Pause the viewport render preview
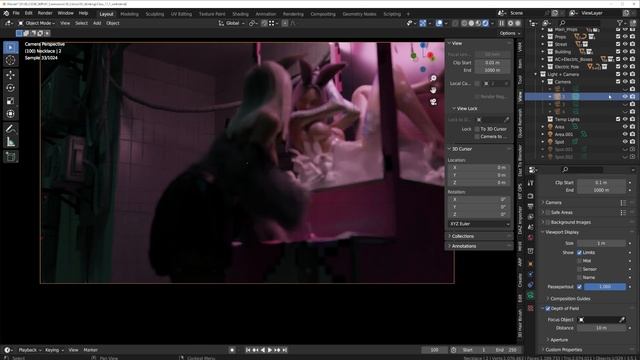The image size is (640, 360). coord(502,23)
